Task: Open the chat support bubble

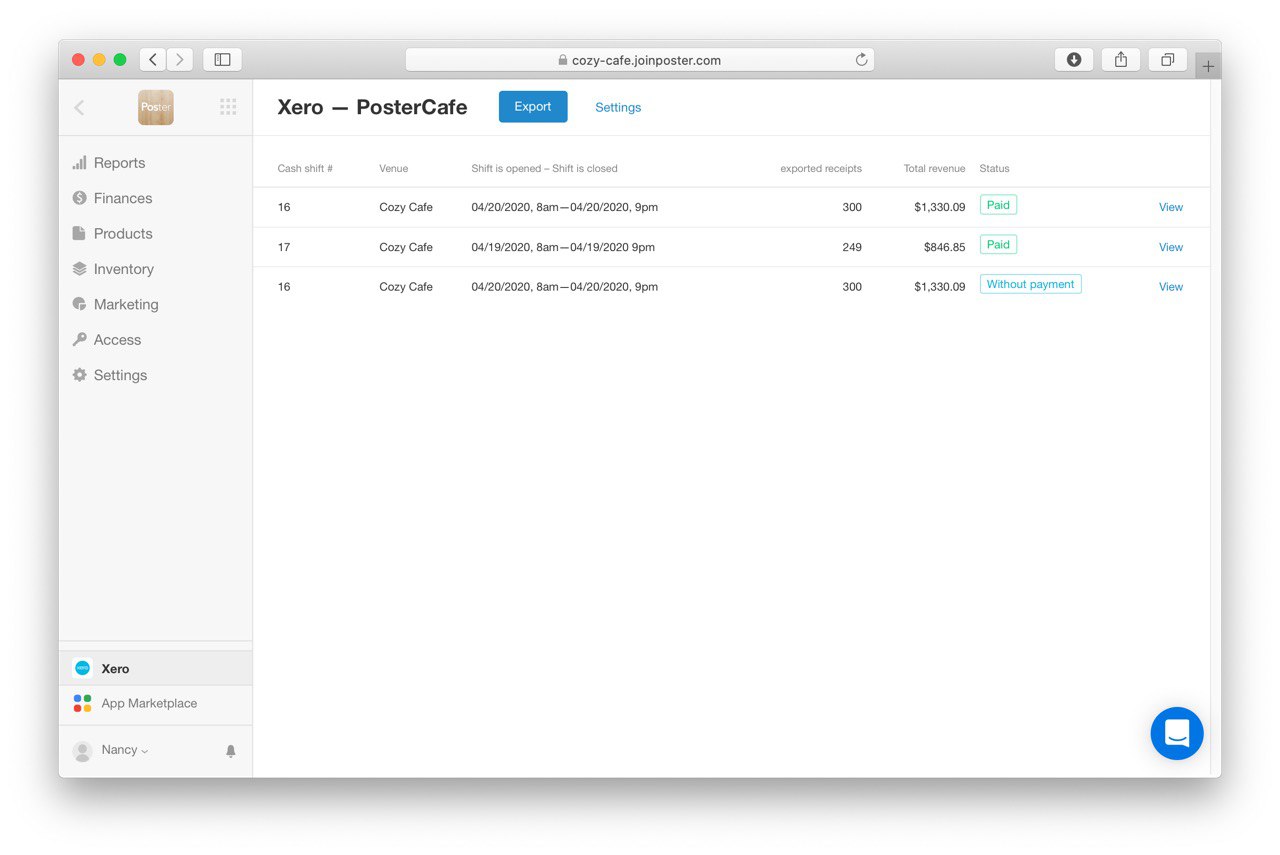Action: click(x=1177, y=733)
